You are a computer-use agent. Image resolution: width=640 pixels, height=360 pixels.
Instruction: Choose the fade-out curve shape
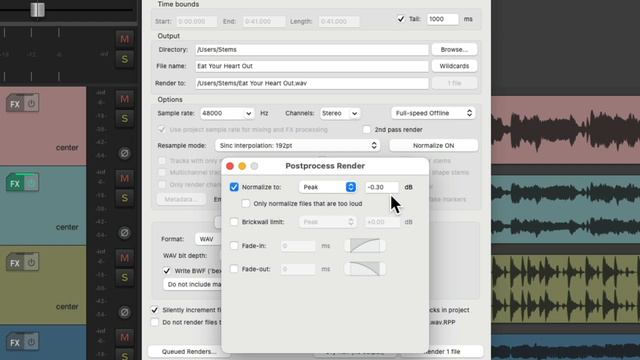pyautogui.click(x=365, y=269)
